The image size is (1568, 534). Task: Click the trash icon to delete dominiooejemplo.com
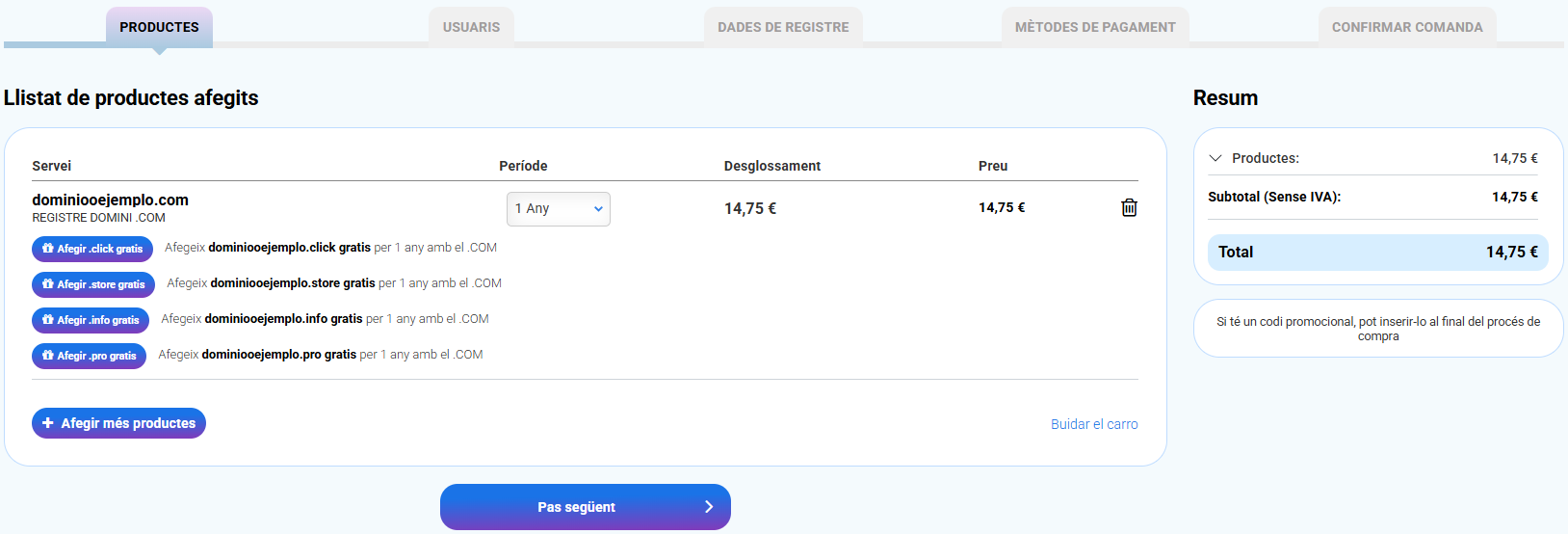pyautogui.click(x=1129, y=207)
